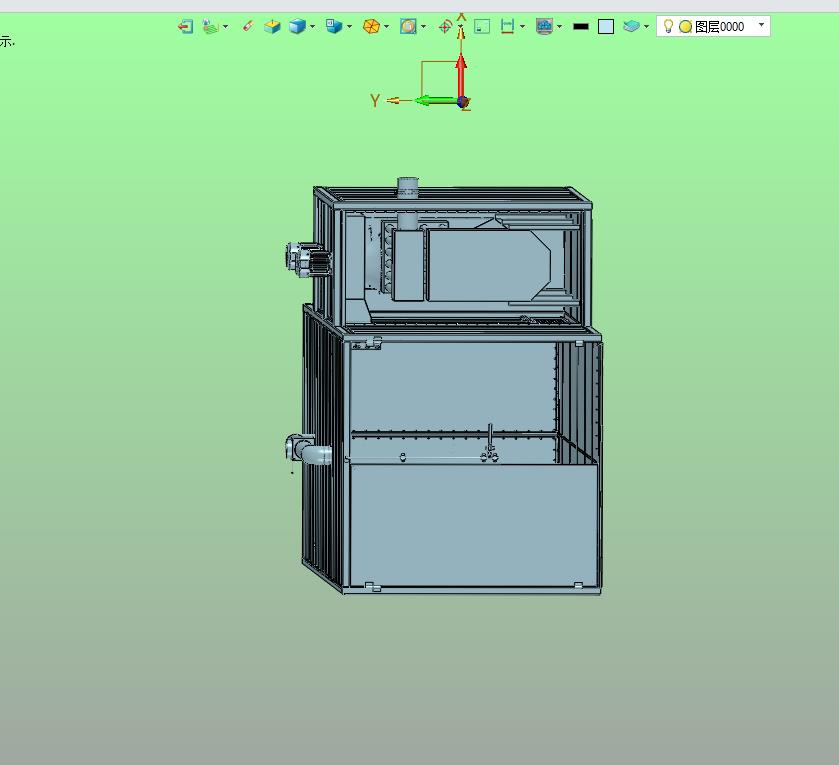The image size is (839, 765).
Task: Click the exit/return arrow icon
Action: click(x=185, y=26)
